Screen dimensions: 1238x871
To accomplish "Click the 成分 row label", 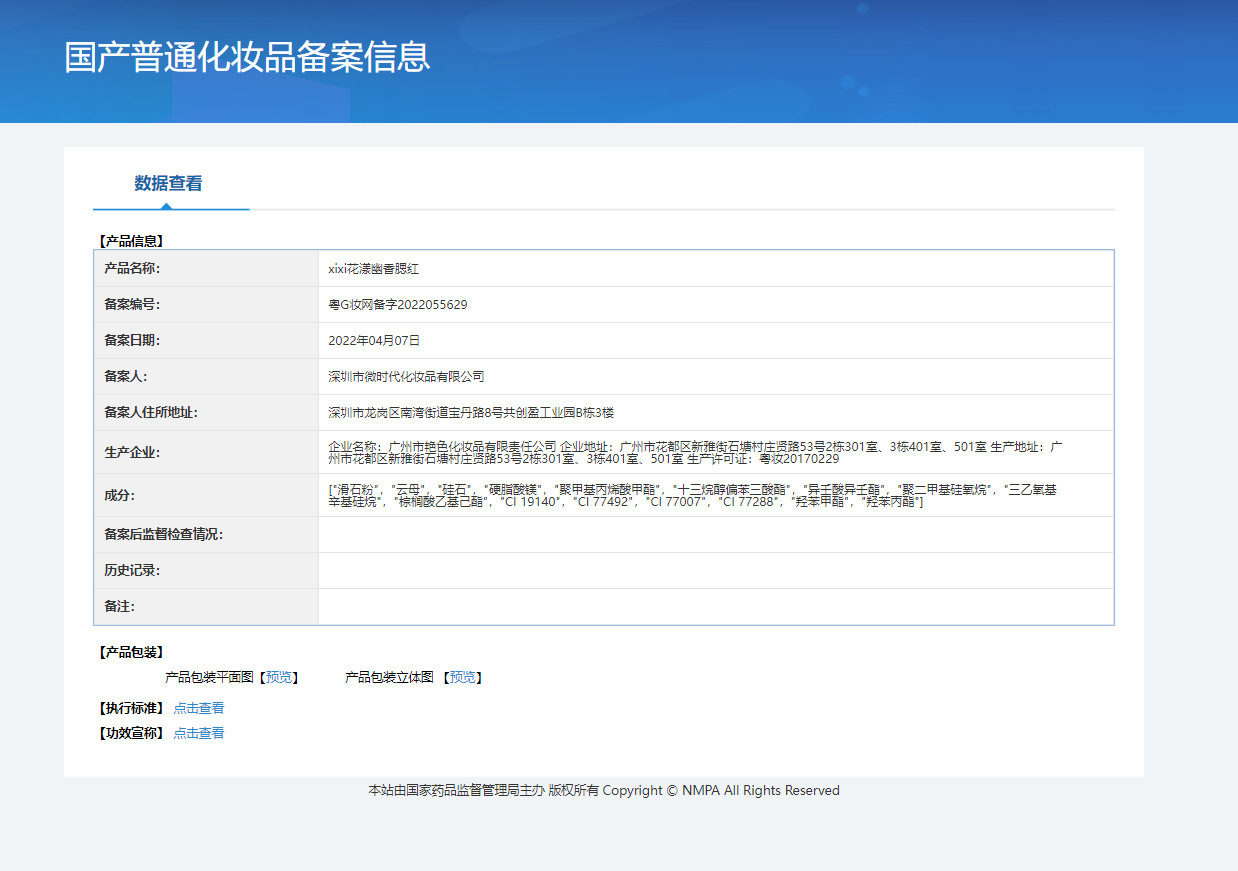I will (x=119, y=495).
